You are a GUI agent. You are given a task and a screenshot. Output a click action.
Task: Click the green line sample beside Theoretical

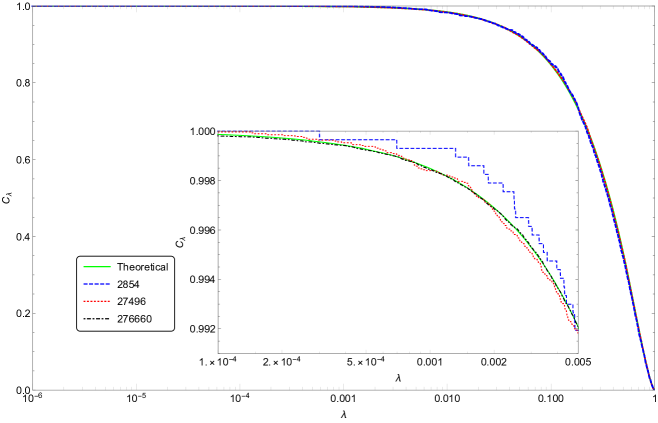[x=97, y=267]
